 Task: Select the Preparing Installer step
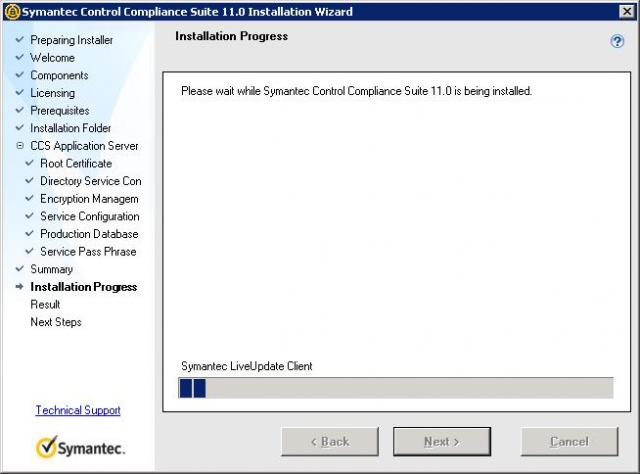tap(72, 40)
